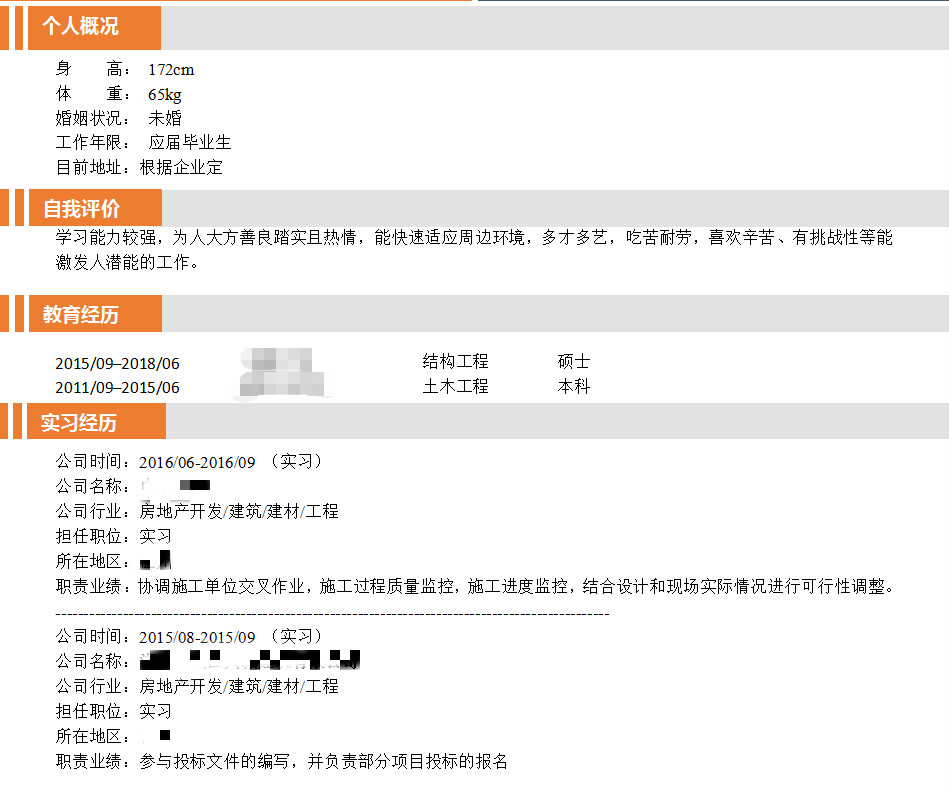Click the 实习经历 section header
Viewport: 949px width, 787px height.
tap(79, 422)
